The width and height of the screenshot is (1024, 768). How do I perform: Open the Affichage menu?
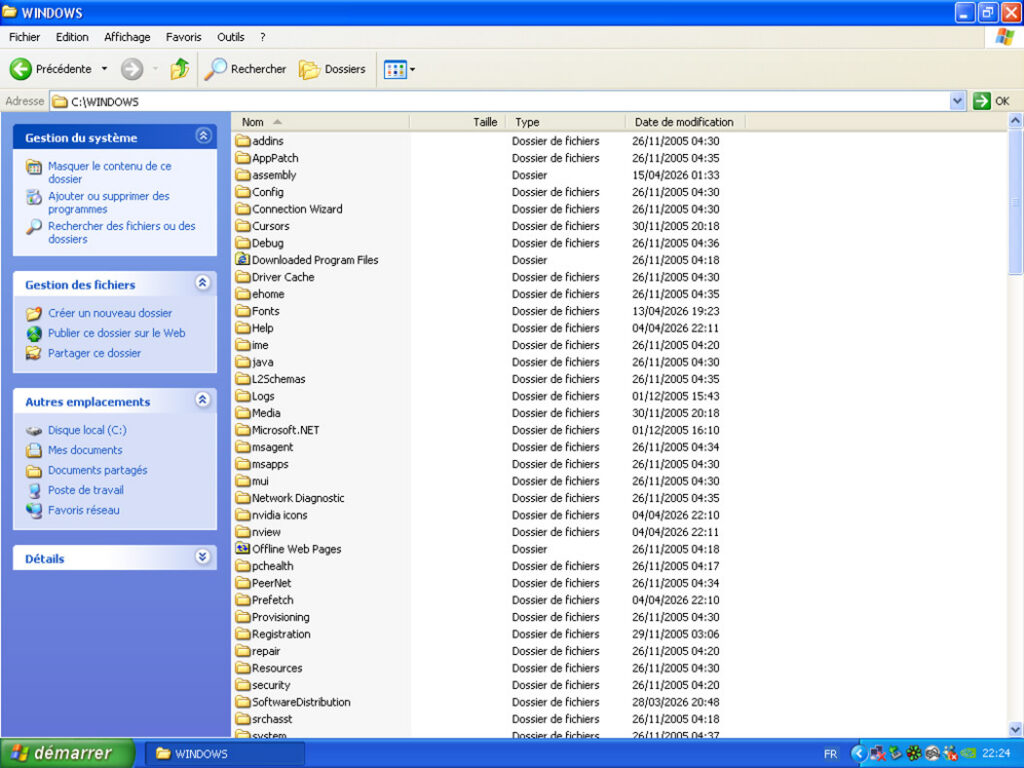127,37
